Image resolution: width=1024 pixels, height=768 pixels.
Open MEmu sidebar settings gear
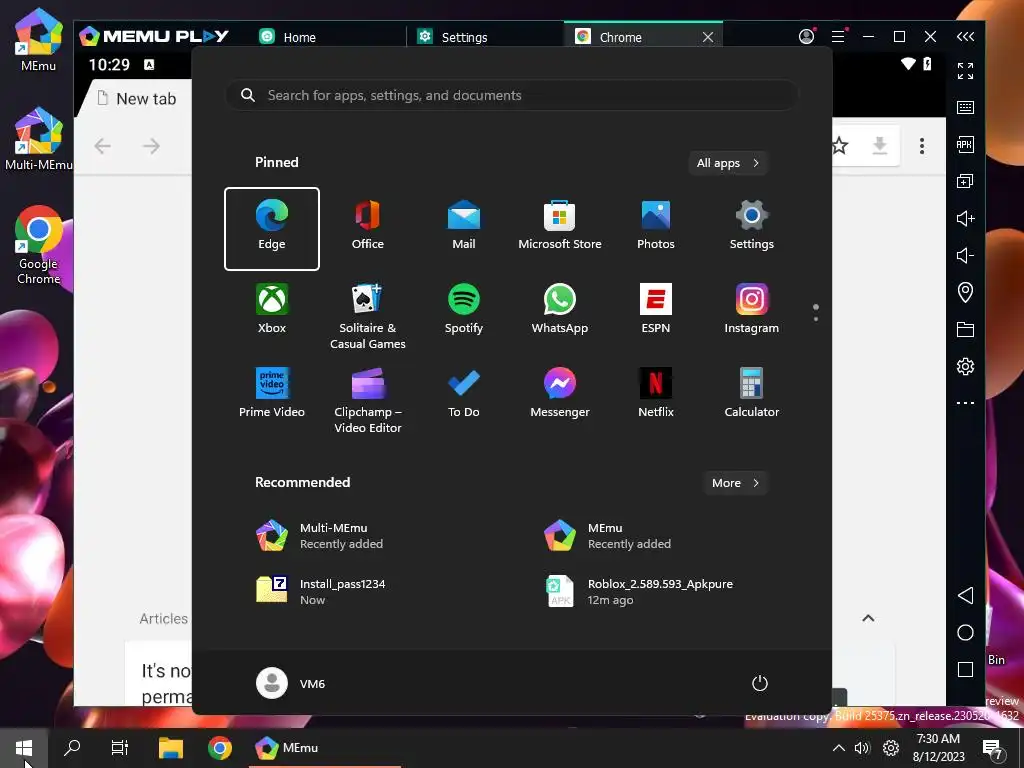click(965, 366)
